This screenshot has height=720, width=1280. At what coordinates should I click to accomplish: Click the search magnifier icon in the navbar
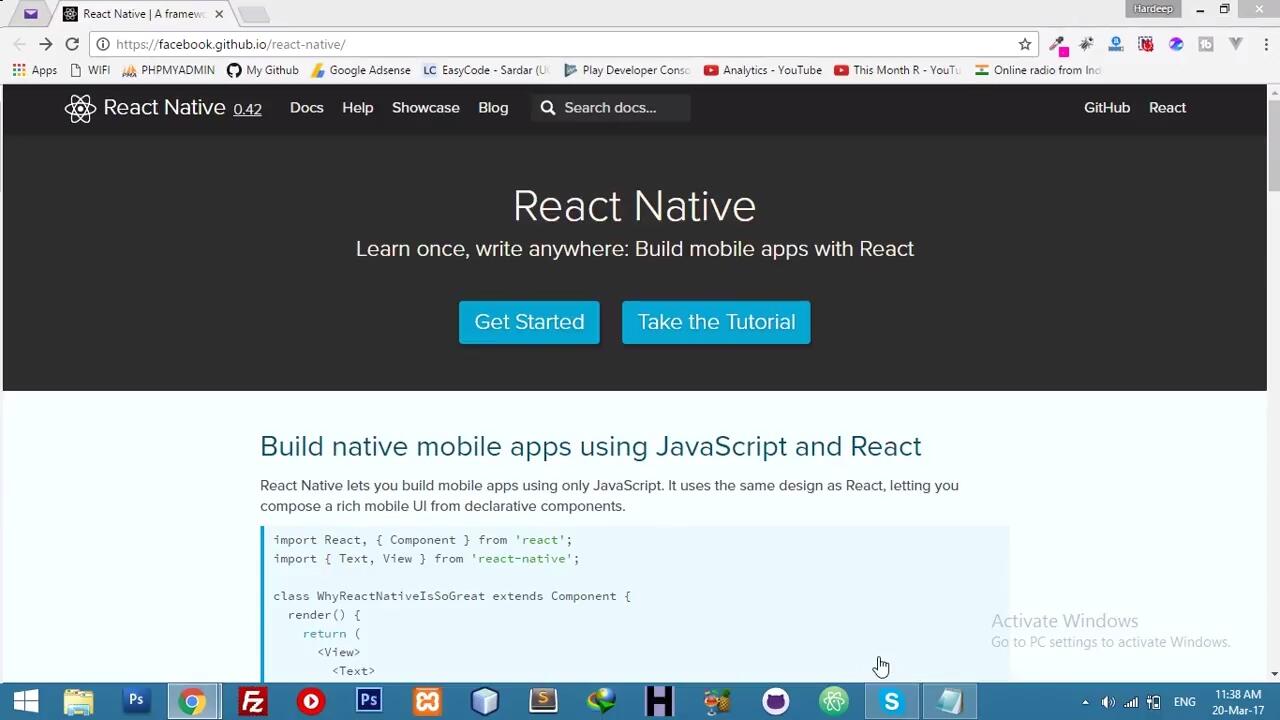tap(548, 108)
